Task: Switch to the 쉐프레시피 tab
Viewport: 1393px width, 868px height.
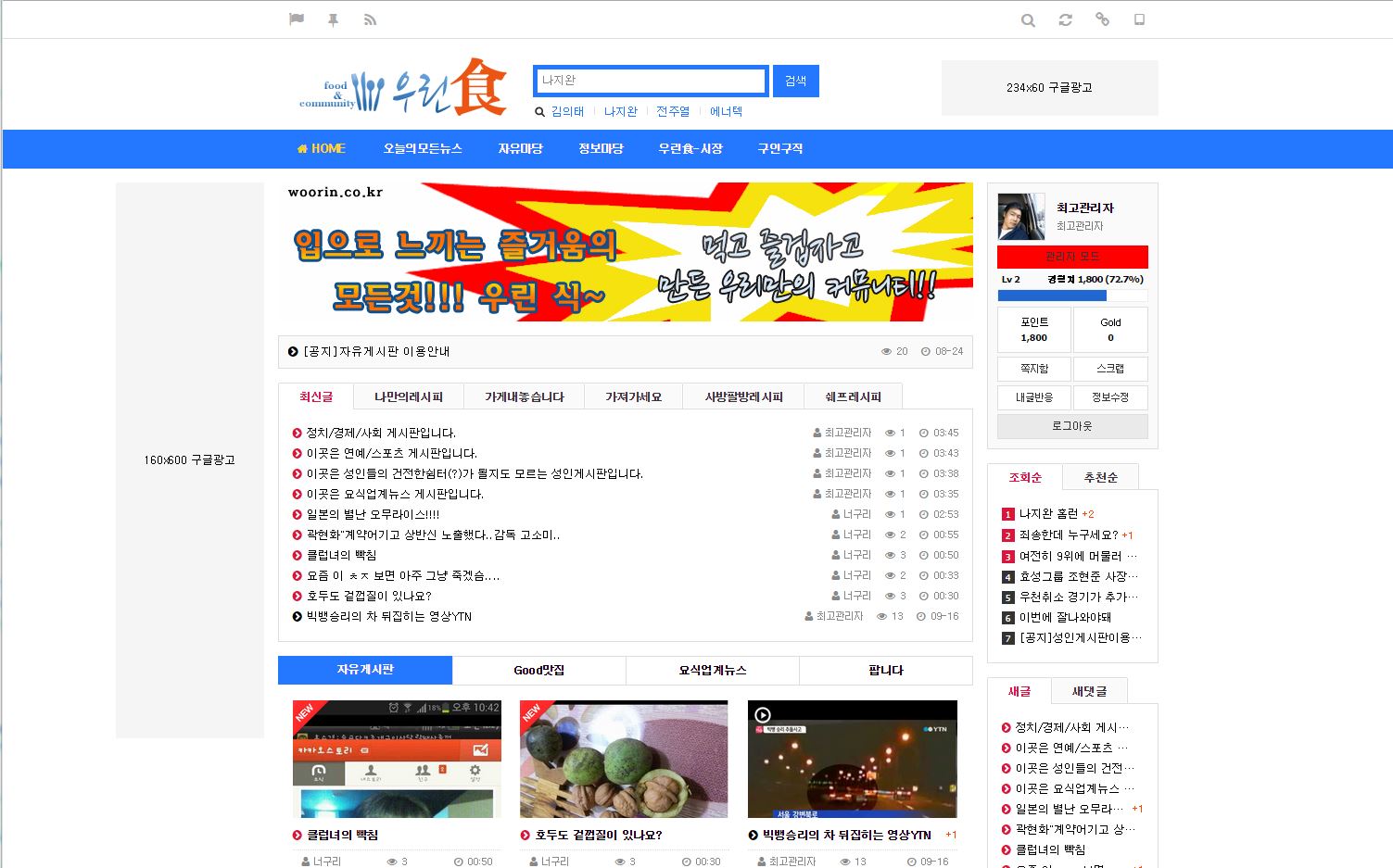Action: point(854,396)
